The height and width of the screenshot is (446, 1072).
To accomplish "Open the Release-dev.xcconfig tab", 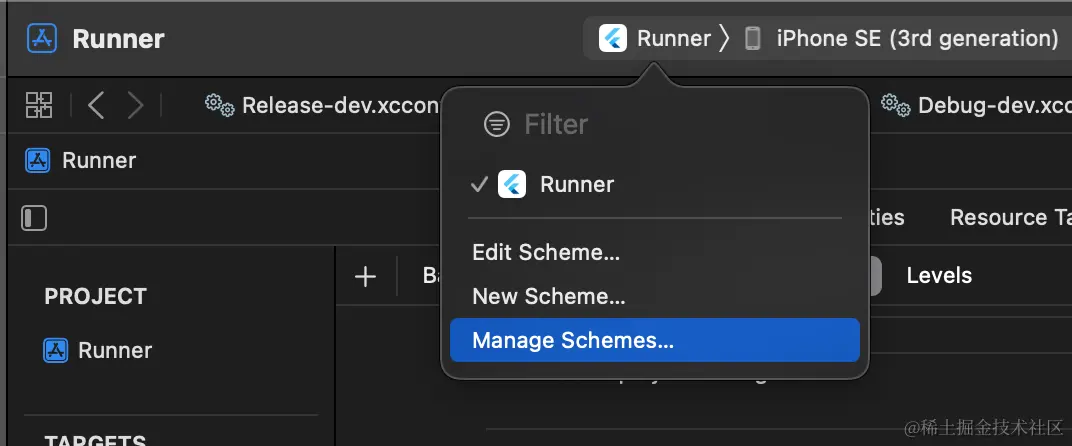I will click(x=330, y=105).
